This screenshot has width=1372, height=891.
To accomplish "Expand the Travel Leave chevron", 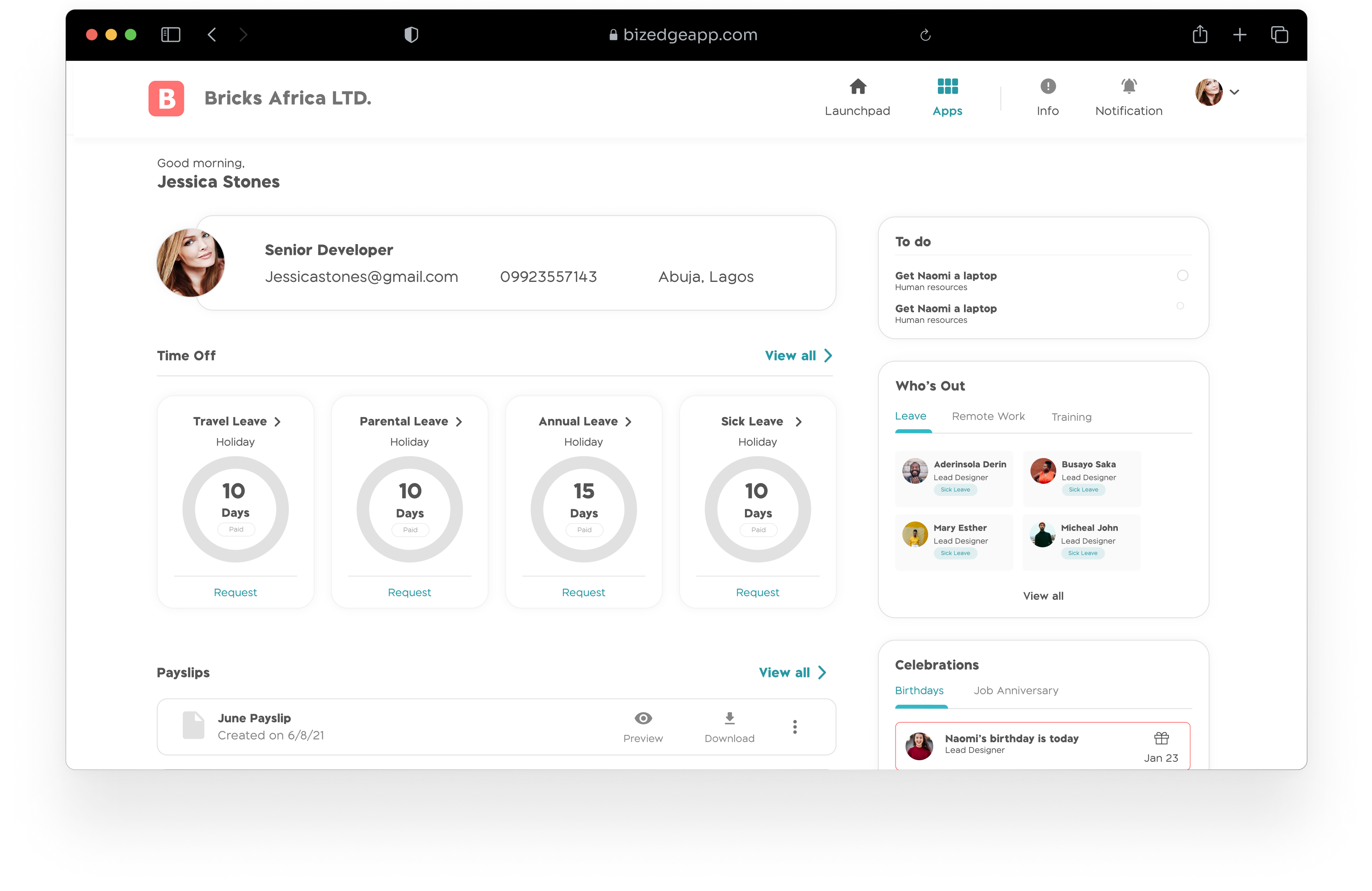I will [277, 422].
